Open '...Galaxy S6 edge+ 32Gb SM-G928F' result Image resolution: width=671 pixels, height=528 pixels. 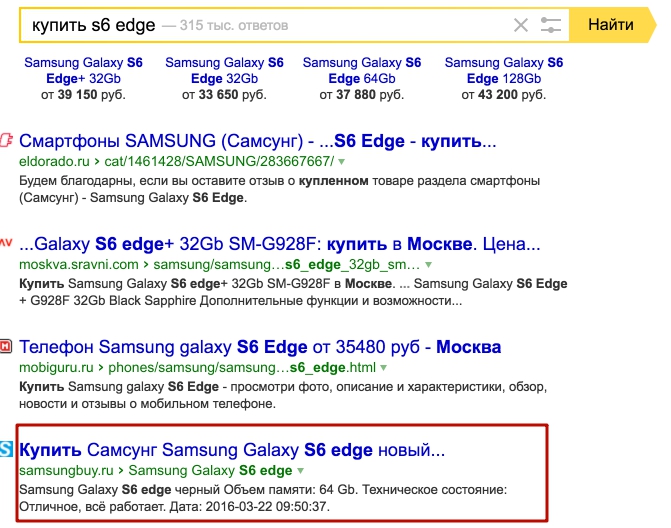pos(280,243)
